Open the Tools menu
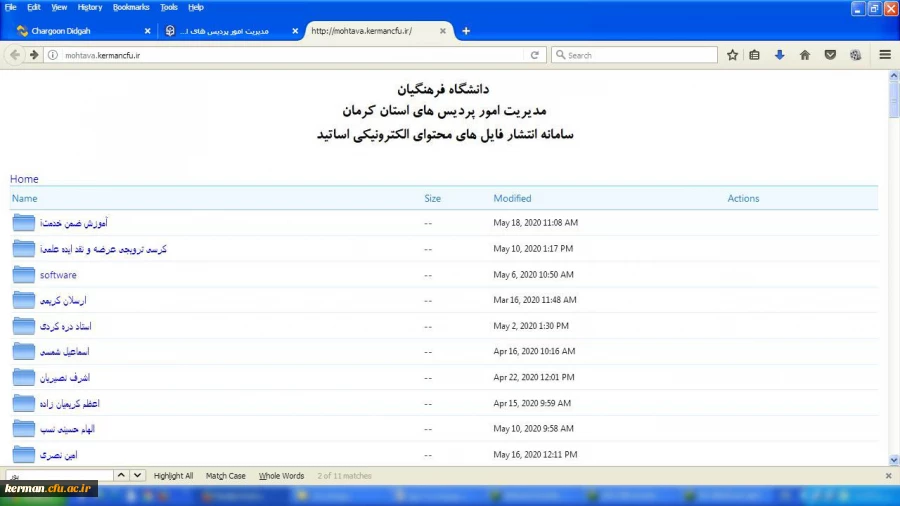Screen dimensions: 900x506 (169, 7)
